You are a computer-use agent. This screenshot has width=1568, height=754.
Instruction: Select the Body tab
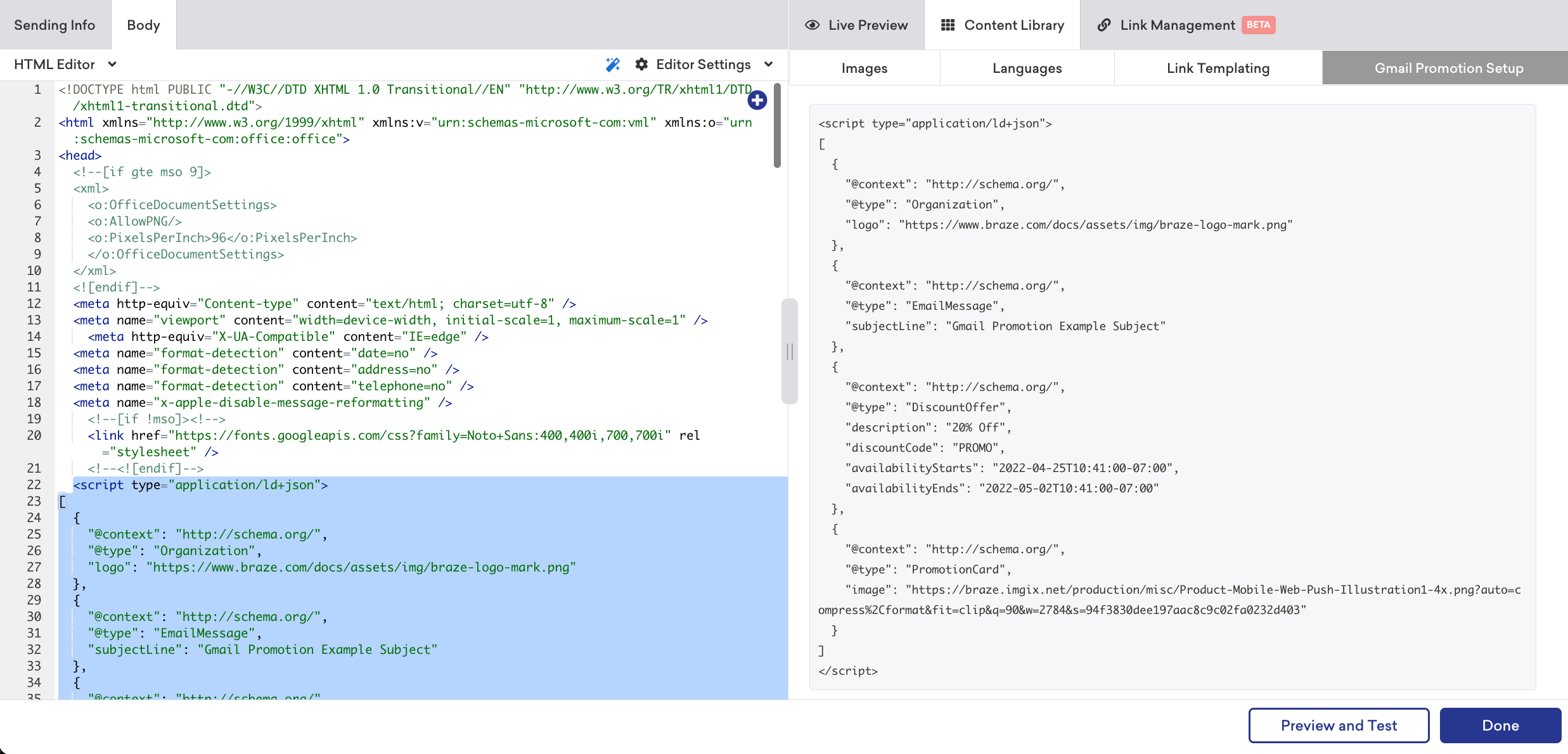click(143, 25)
